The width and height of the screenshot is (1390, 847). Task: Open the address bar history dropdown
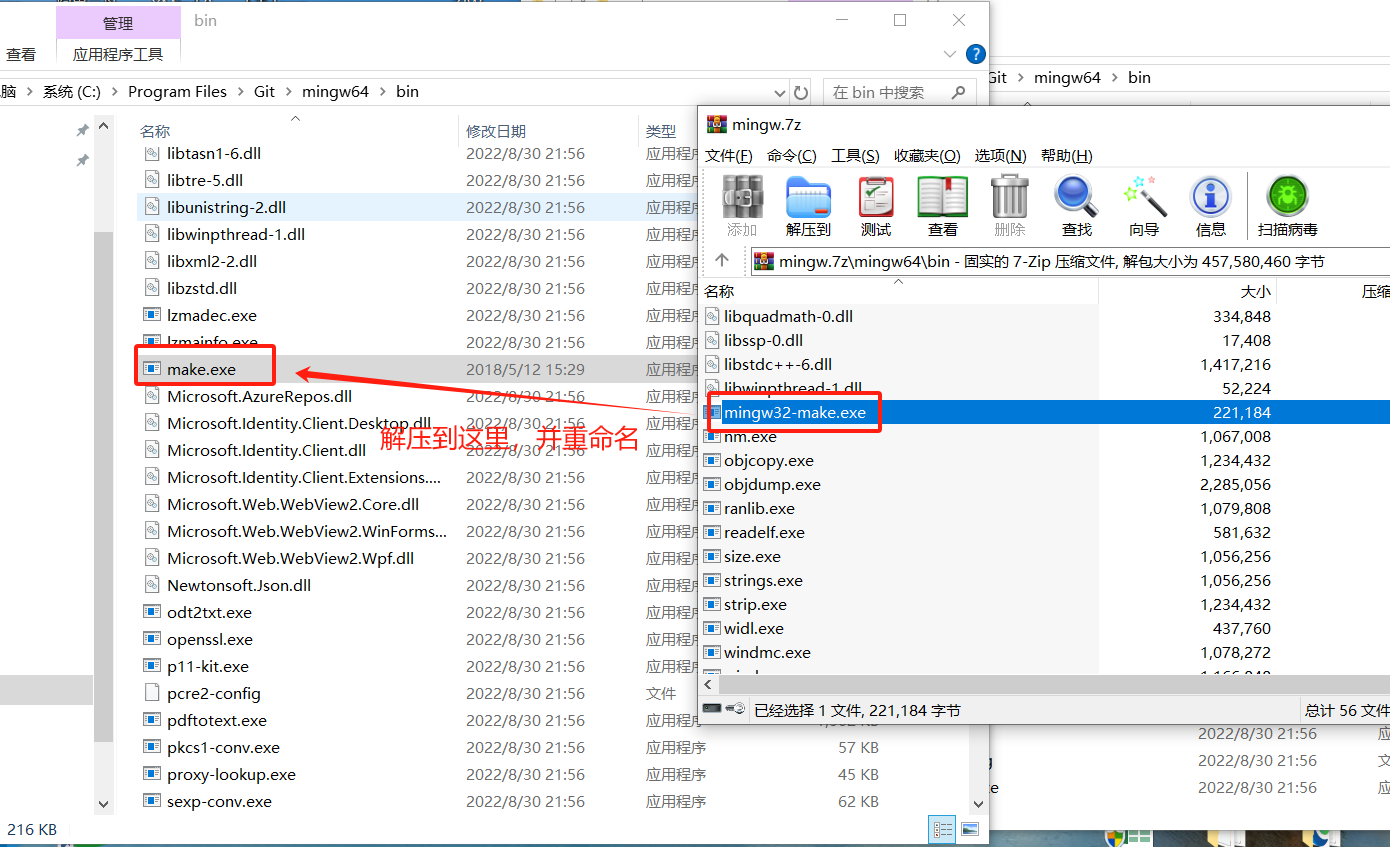pyautogui.click(x=778, y=92)
